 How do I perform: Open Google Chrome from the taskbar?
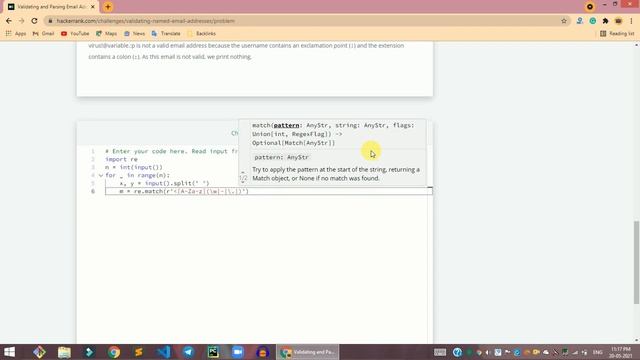tap(114, 352)
